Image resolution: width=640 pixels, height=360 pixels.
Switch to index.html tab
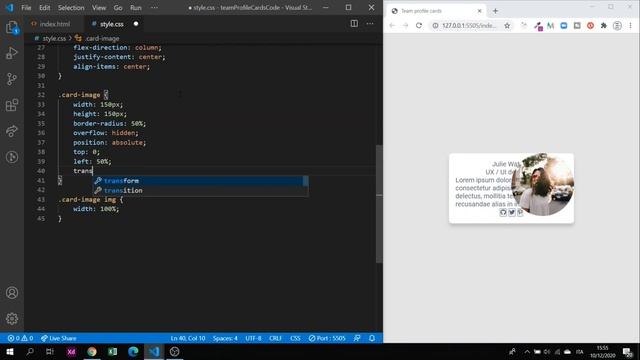tap(54, 24)
